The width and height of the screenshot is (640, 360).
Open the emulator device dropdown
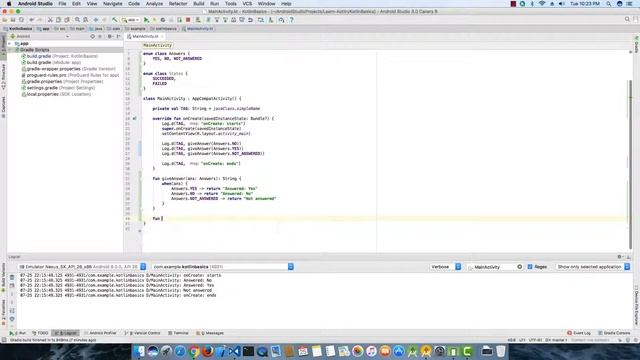click(x=82, y=267)
